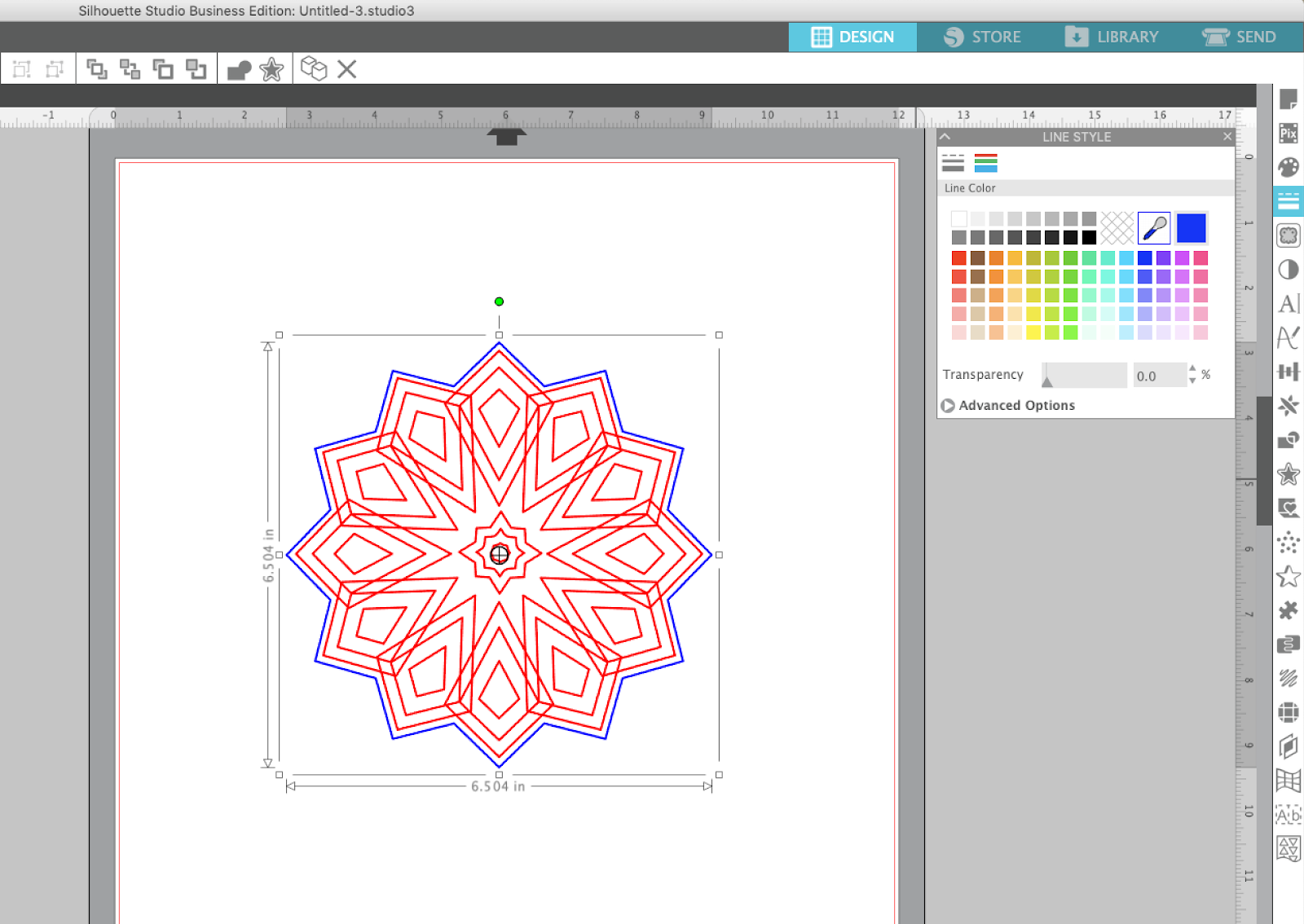Increase transparency using the up stepper arrow

pyautogui.click(x=1192, y=370)
